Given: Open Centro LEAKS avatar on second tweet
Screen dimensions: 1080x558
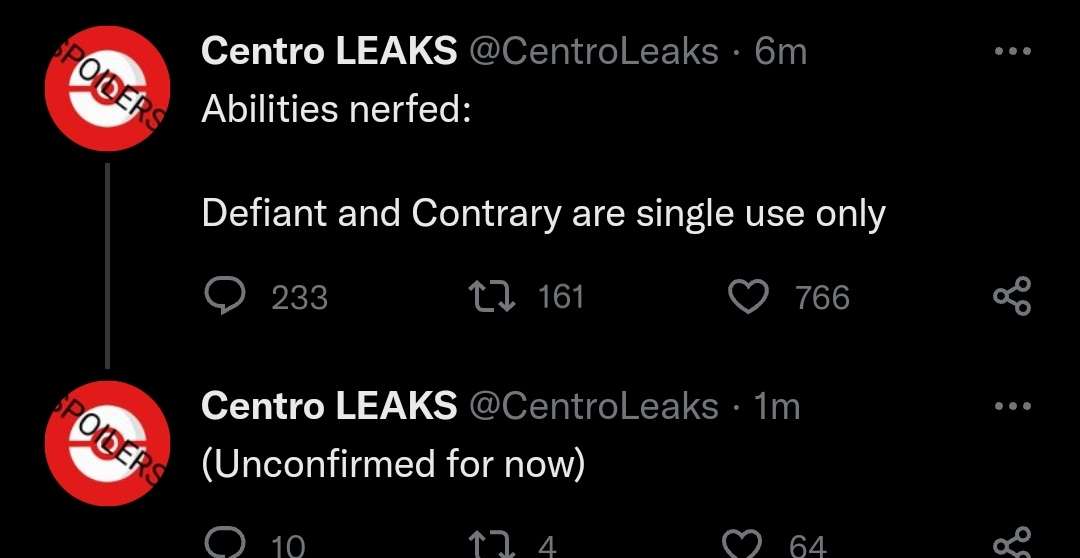Looking at the screenshot, I should (x=107, y=444).
